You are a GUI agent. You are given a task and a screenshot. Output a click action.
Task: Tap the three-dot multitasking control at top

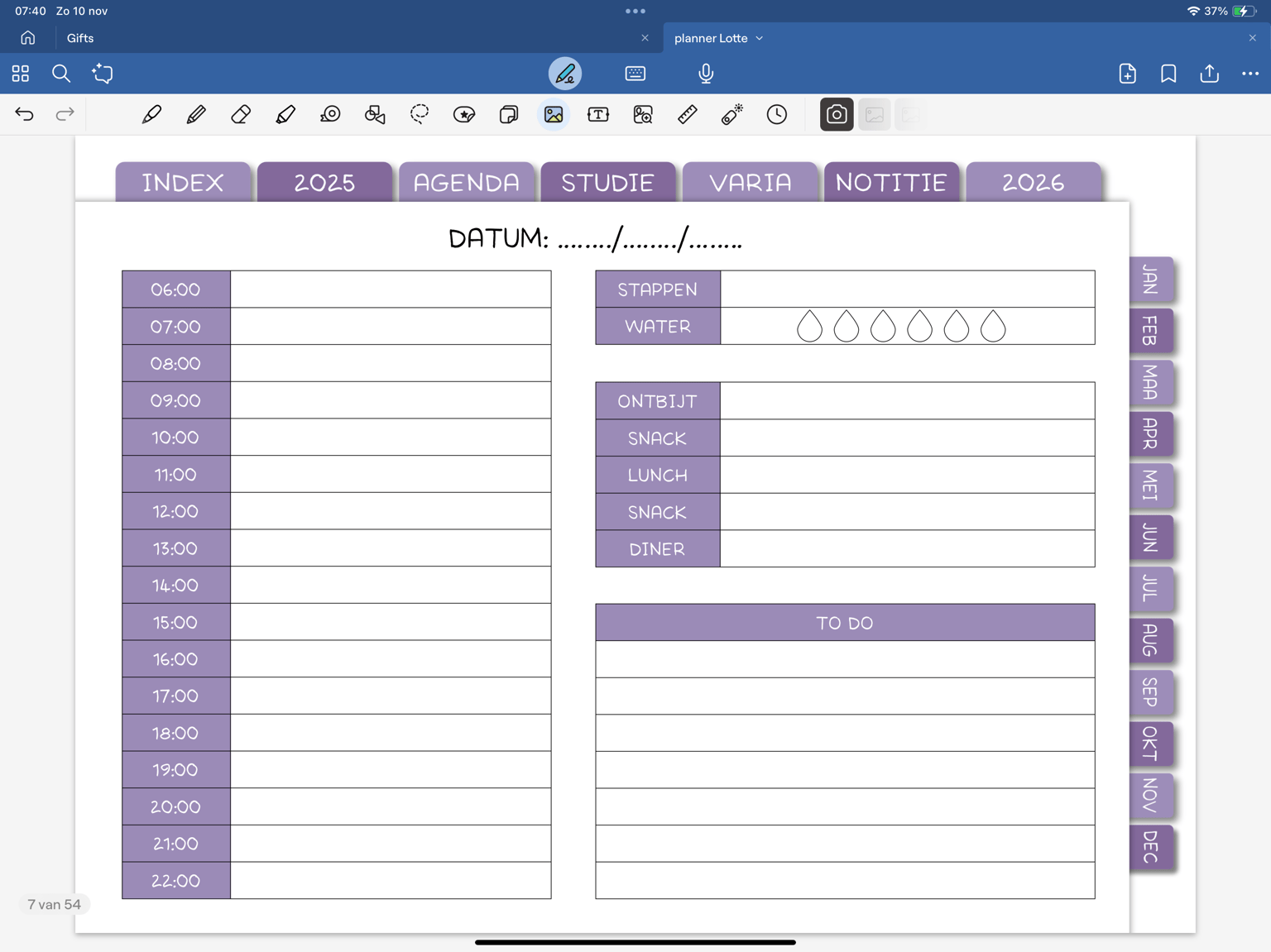[635, 11]
